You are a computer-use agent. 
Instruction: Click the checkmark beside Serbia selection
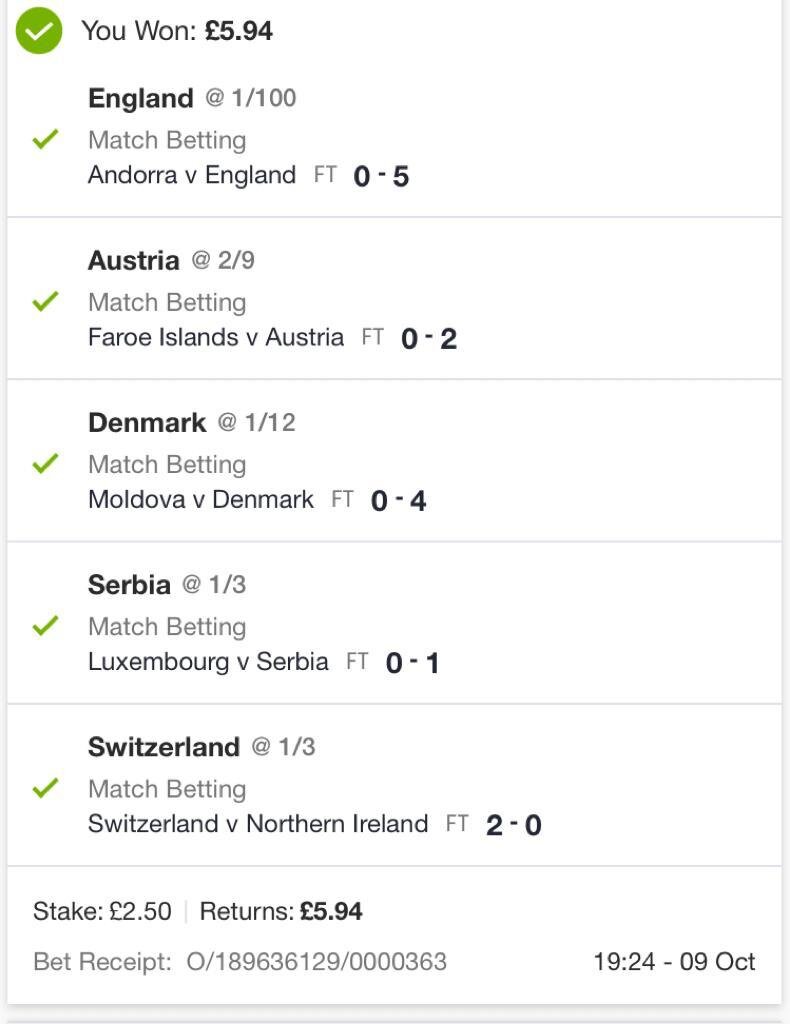tap(46, 626)
